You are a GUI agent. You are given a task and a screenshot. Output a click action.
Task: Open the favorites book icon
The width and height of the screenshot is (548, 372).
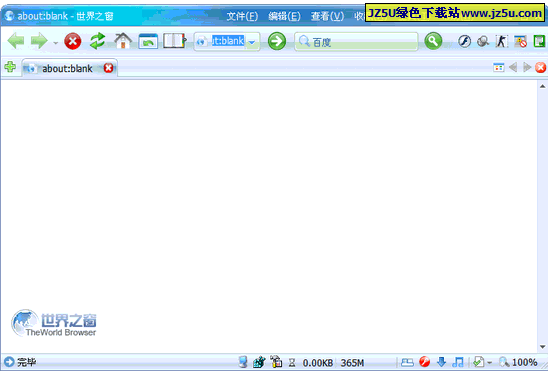(x=174, y=41)
